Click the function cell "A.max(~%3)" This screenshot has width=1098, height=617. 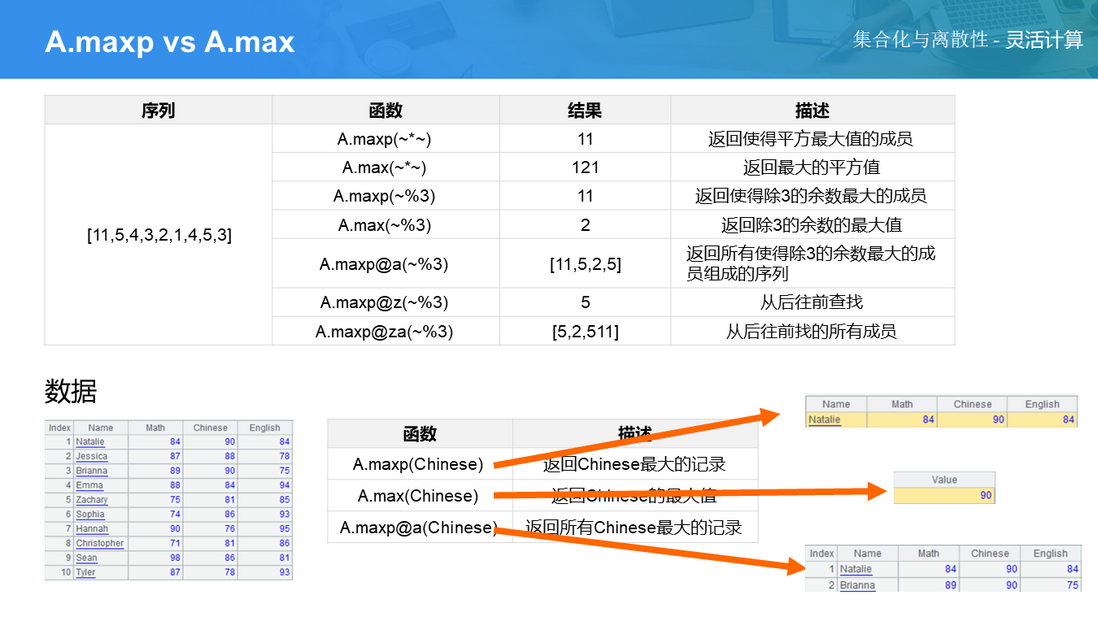point(384,225)
